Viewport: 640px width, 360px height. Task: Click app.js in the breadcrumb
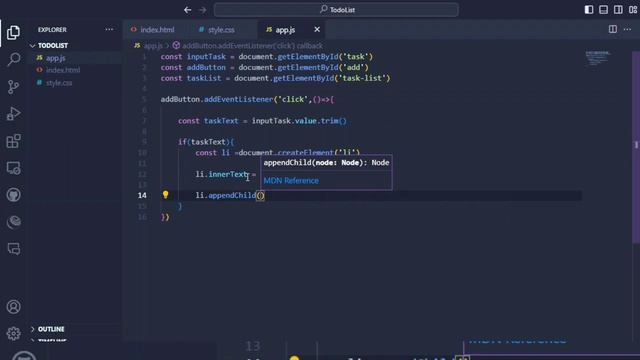pyautogui.click(x=153, y=46)
